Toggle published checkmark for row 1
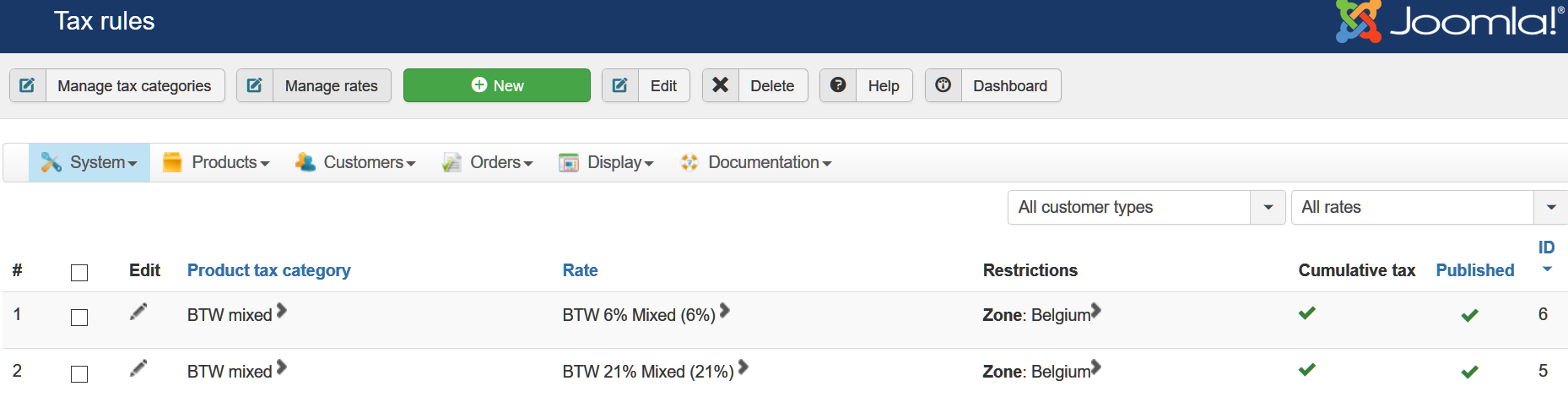This screenshot has width=1568, height=397. (x=1469, y=315)
